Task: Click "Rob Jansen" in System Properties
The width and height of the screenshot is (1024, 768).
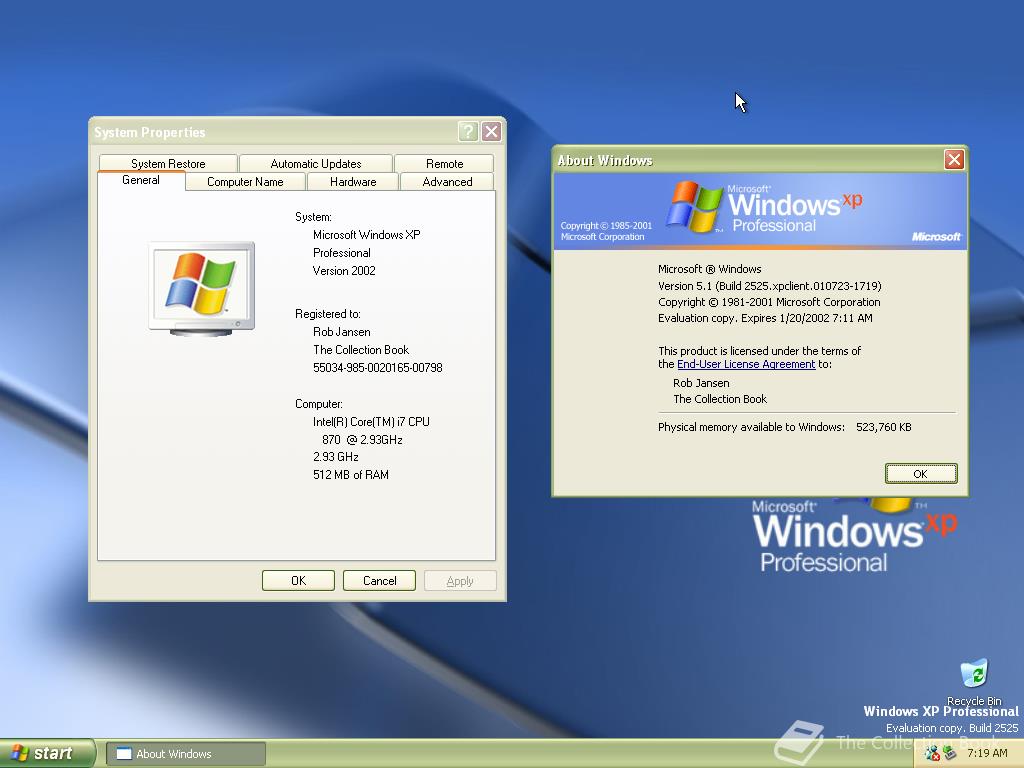Action: tap(342, 332)
